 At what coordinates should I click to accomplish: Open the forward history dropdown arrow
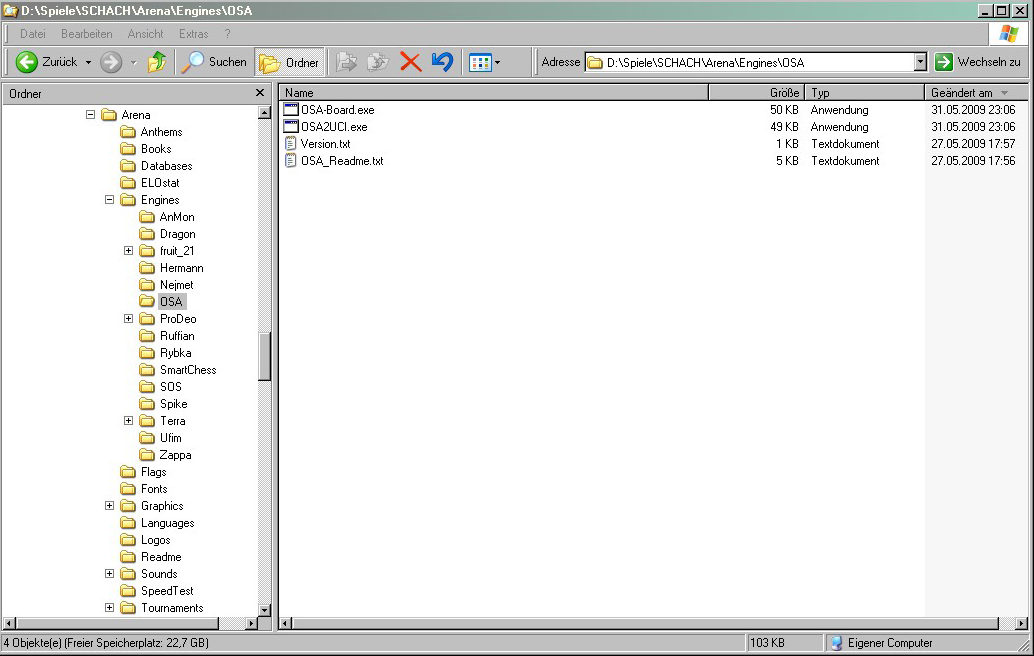(x=133, y=63)
